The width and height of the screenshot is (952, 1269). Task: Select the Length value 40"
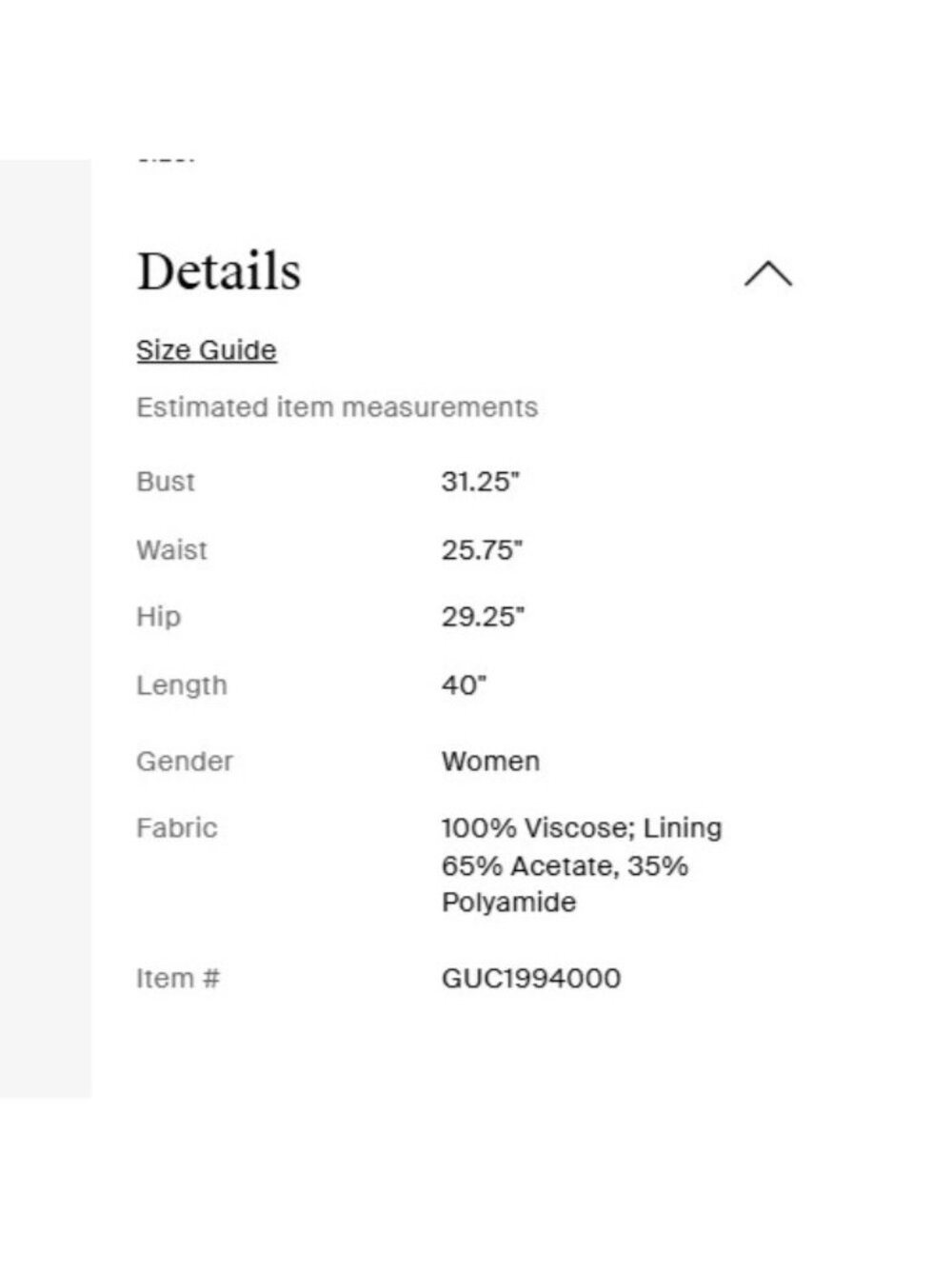[x=464, y=685]
